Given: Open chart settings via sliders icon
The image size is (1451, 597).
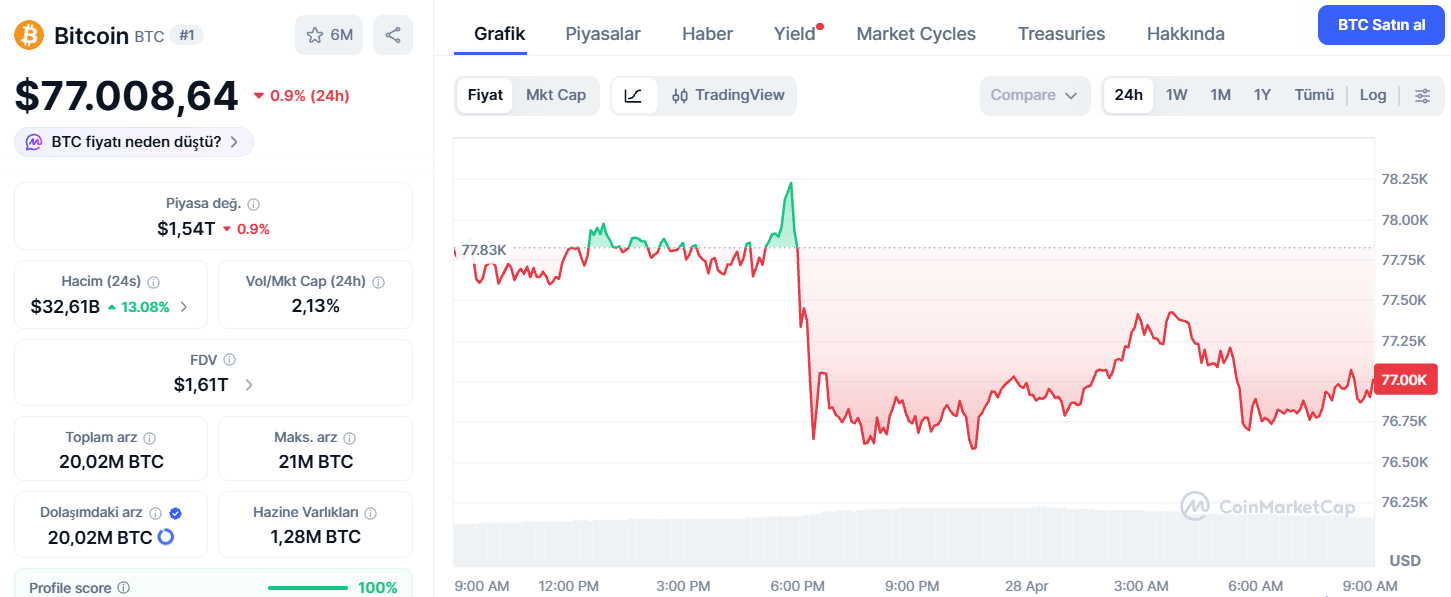Looking at the screenshot, I should [x=1422, y=95].
